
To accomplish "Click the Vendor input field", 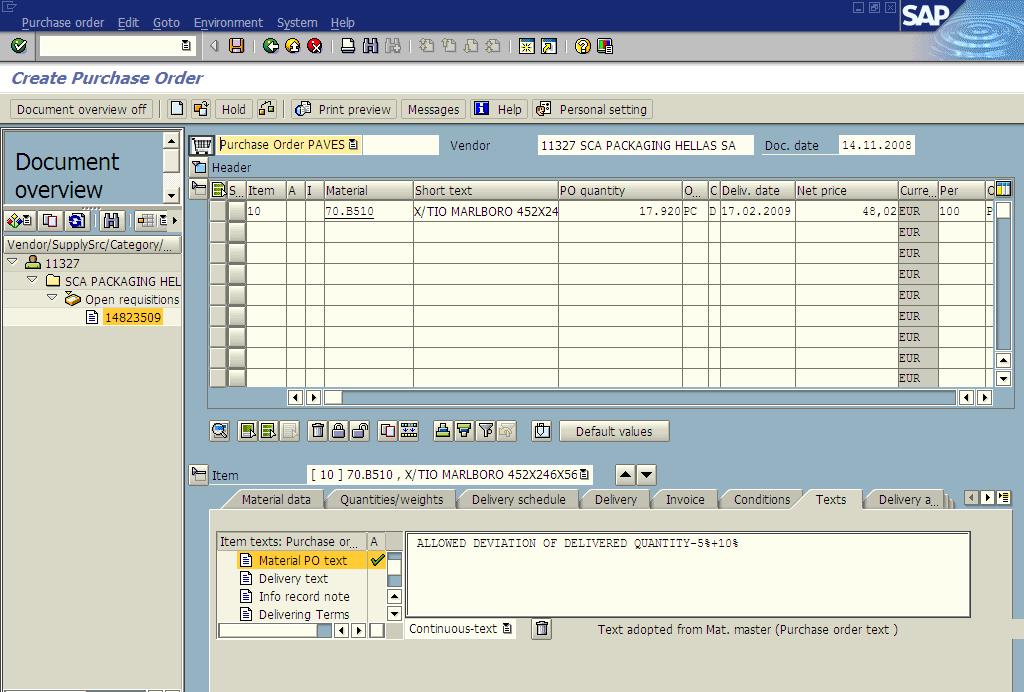I will click(x=645, y=145).
